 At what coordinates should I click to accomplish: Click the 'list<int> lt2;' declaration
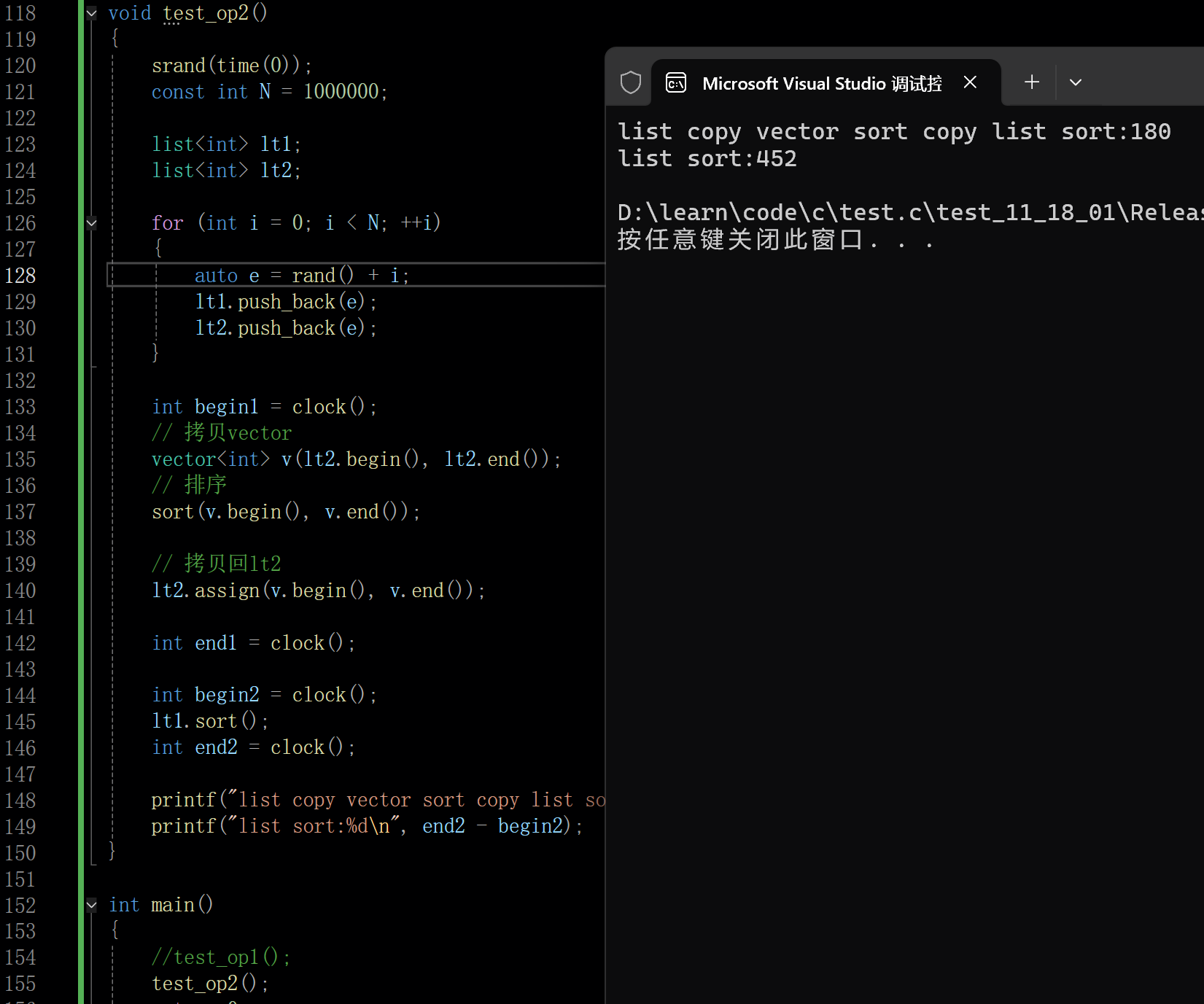227,171
